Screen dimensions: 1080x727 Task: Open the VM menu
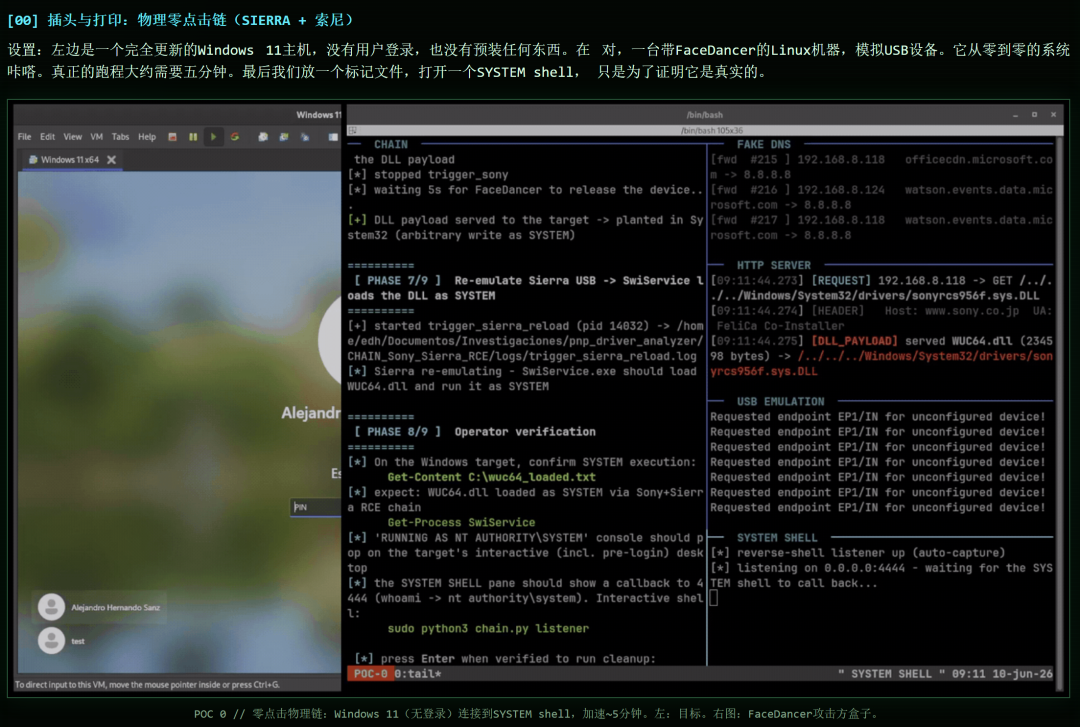[x=96, y=136]
